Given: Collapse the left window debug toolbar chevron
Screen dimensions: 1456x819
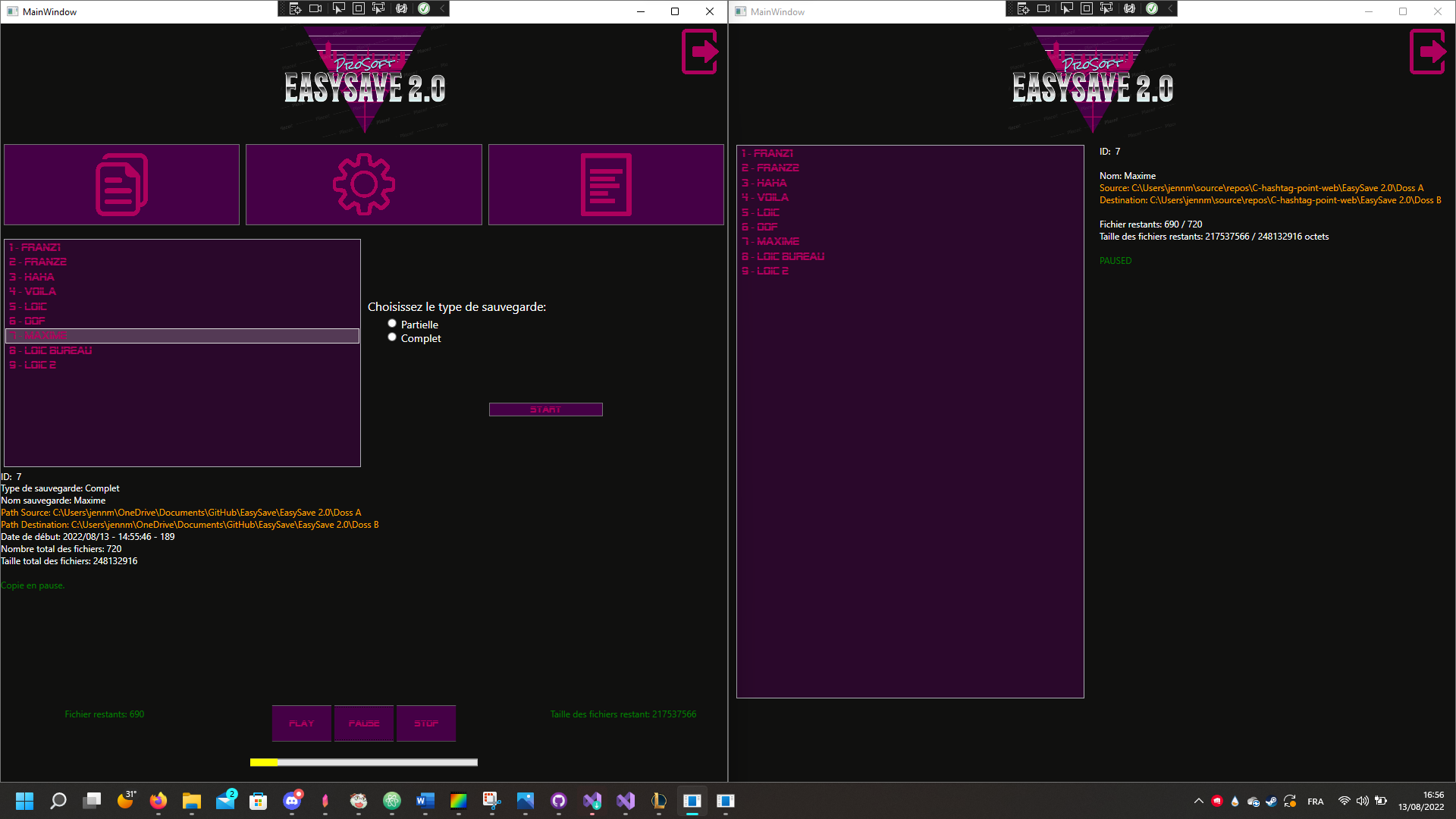Looking at the screenshot, I should click(x=443, y=8).
